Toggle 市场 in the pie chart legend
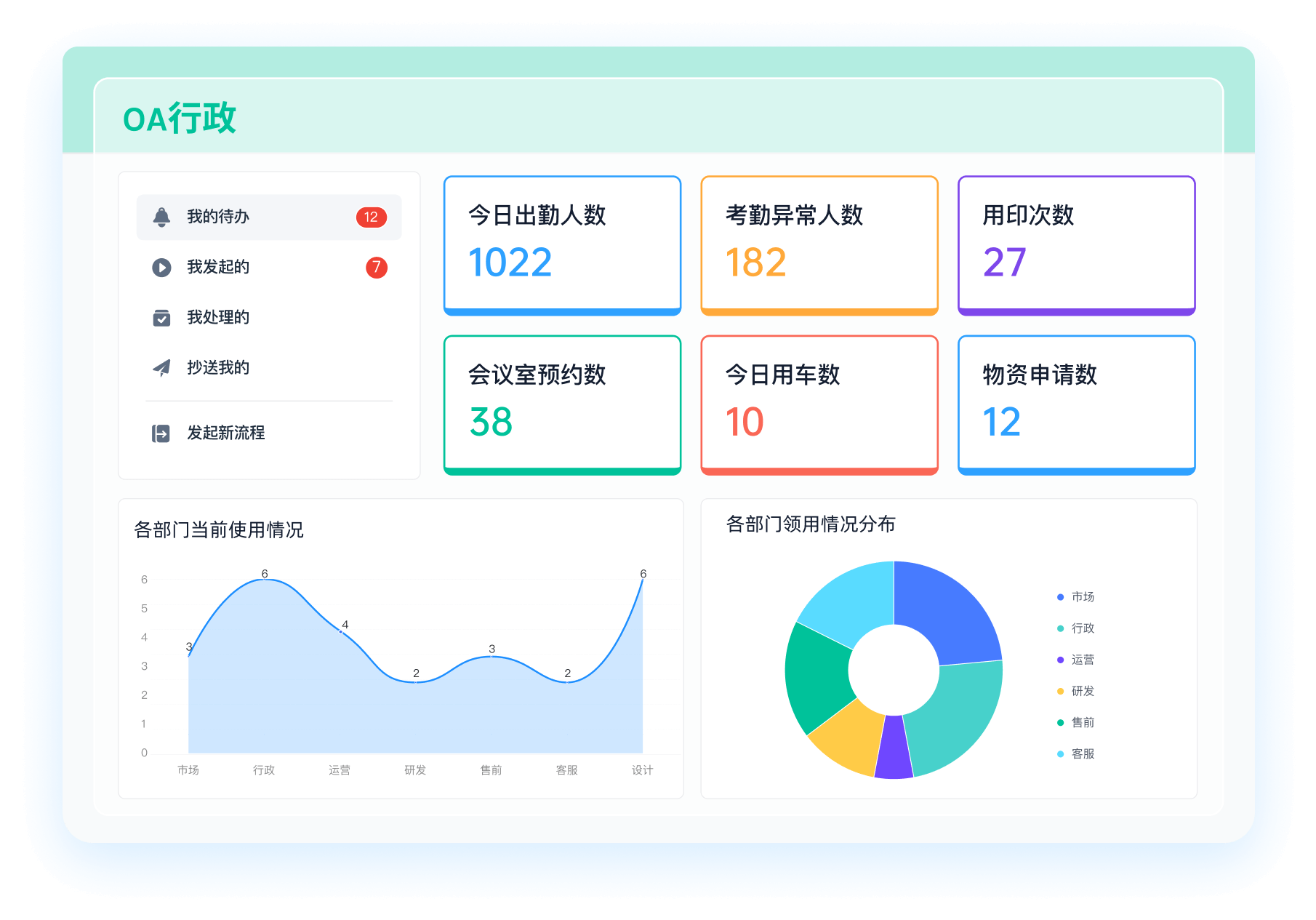 tap(1082, 597)
